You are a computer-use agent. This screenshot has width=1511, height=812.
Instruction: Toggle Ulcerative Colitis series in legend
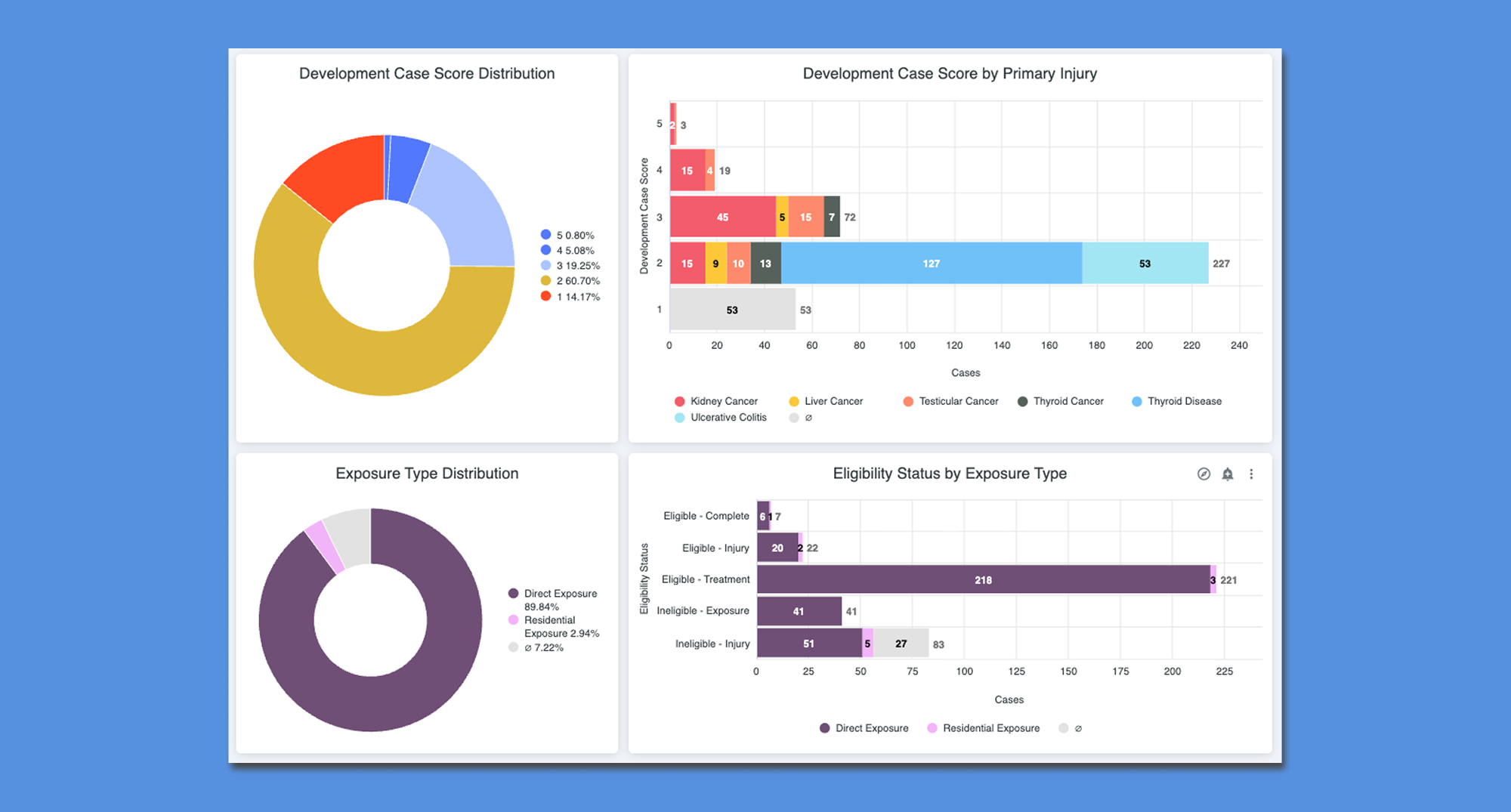coord(721,417)
